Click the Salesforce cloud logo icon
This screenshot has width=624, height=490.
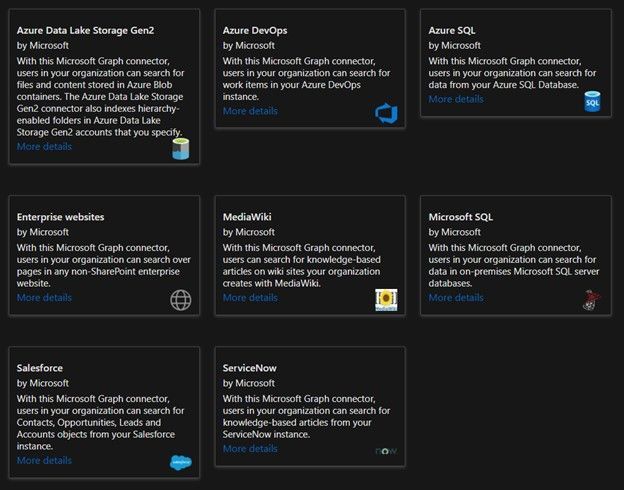(x=181, y=462)
